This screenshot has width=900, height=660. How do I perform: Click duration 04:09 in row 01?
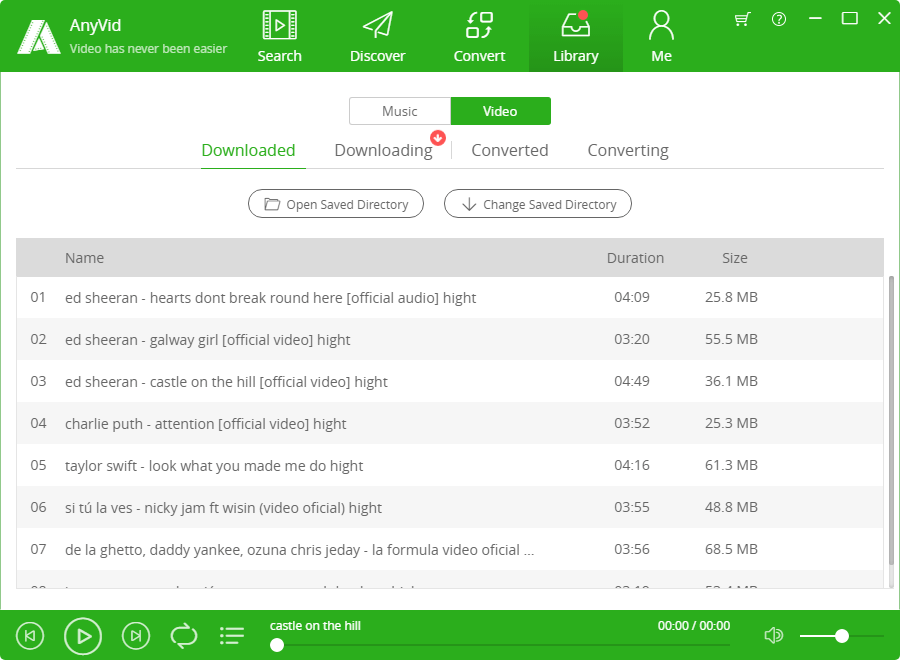tap(632, 297)
